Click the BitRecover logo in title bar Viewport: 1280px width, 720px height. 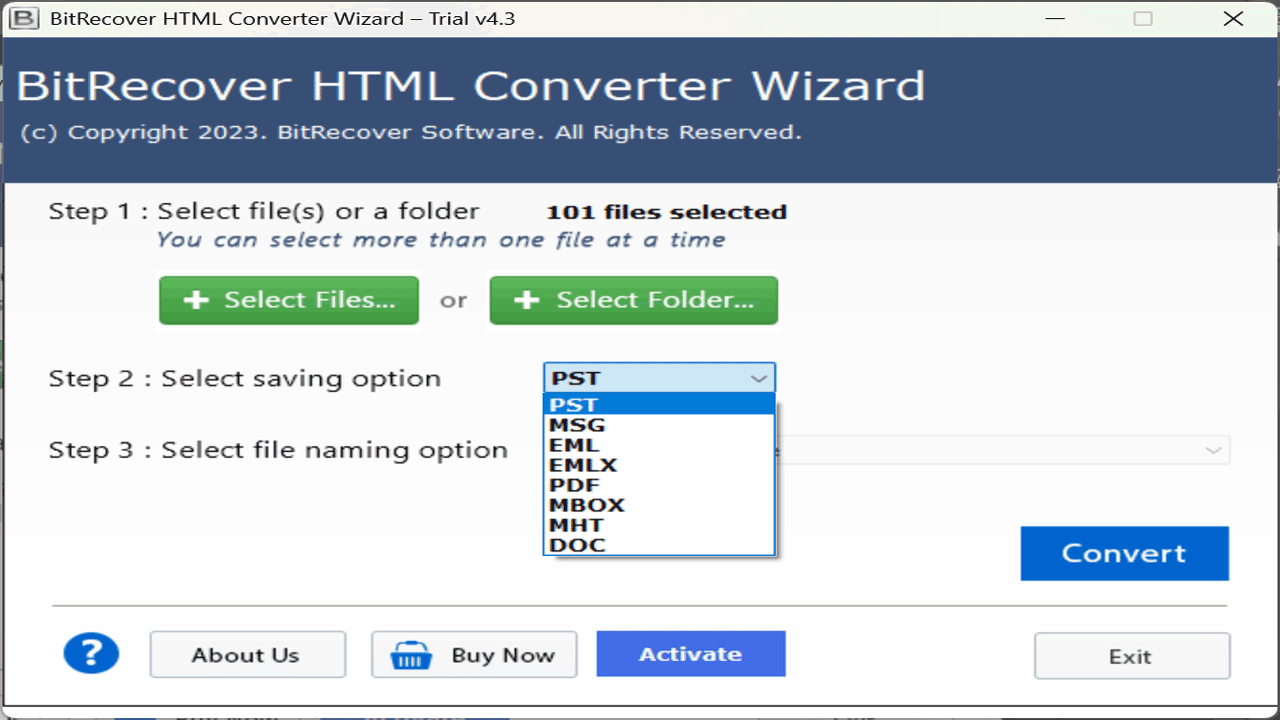(x=23, y=19)
